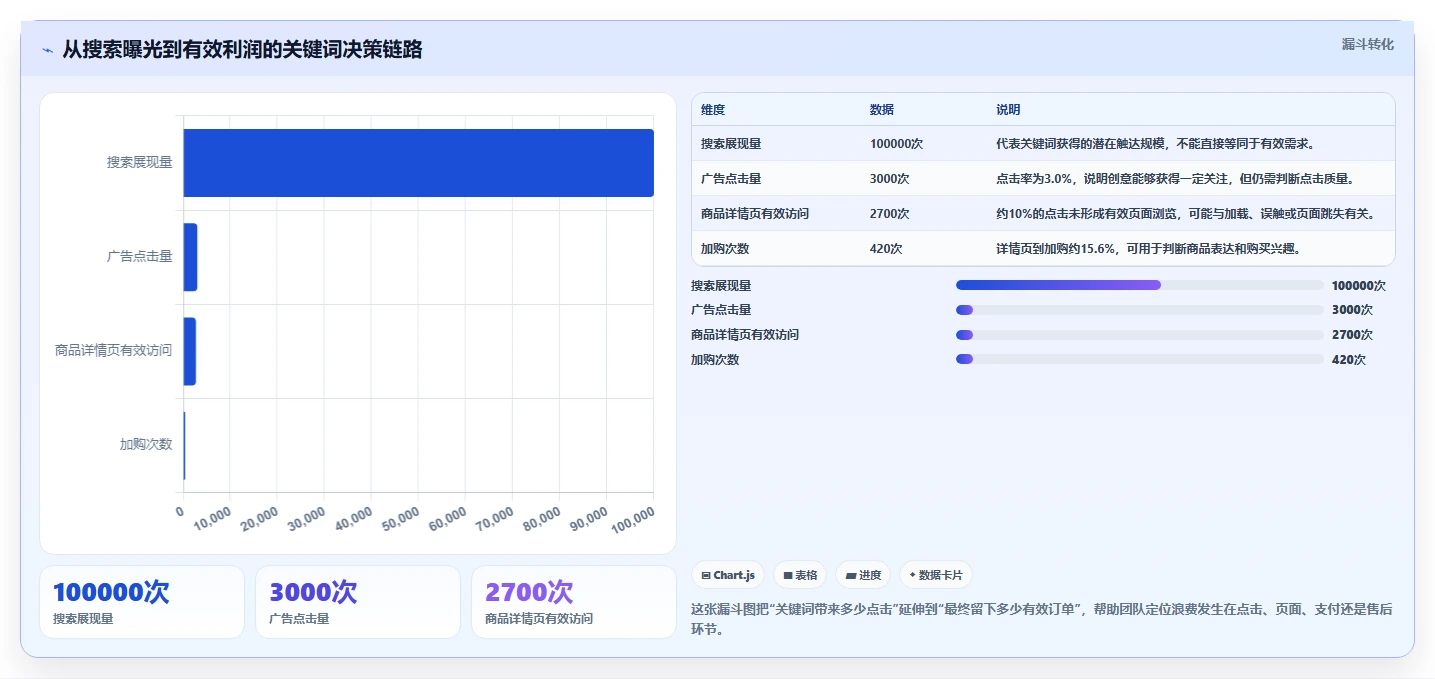Click the 420次 value next to the progress bar
Screen dimensions: 1435x679
1349,359
